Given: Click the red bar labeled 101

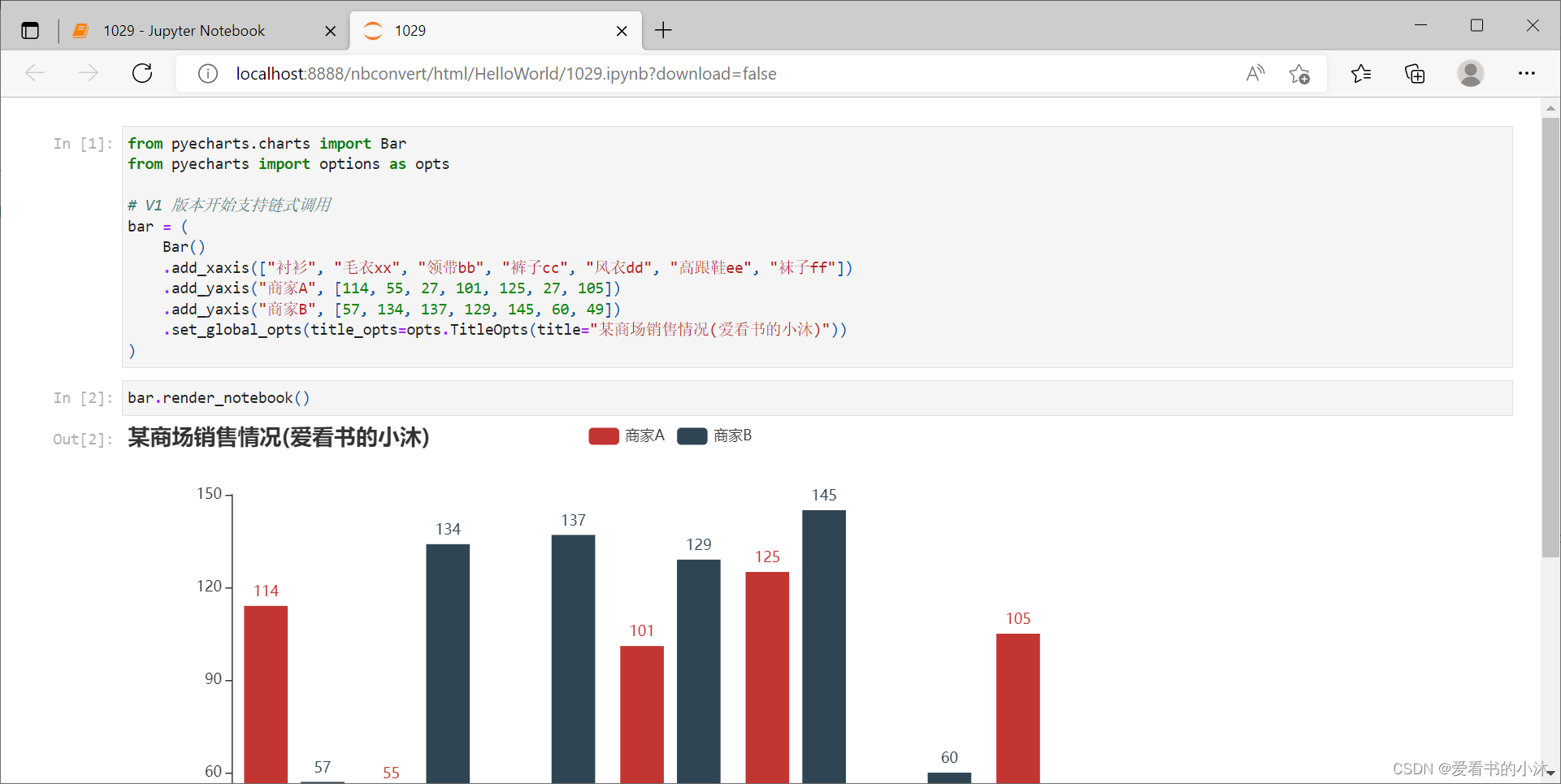Looking at the screenshot, I should [x=642, y=714].
